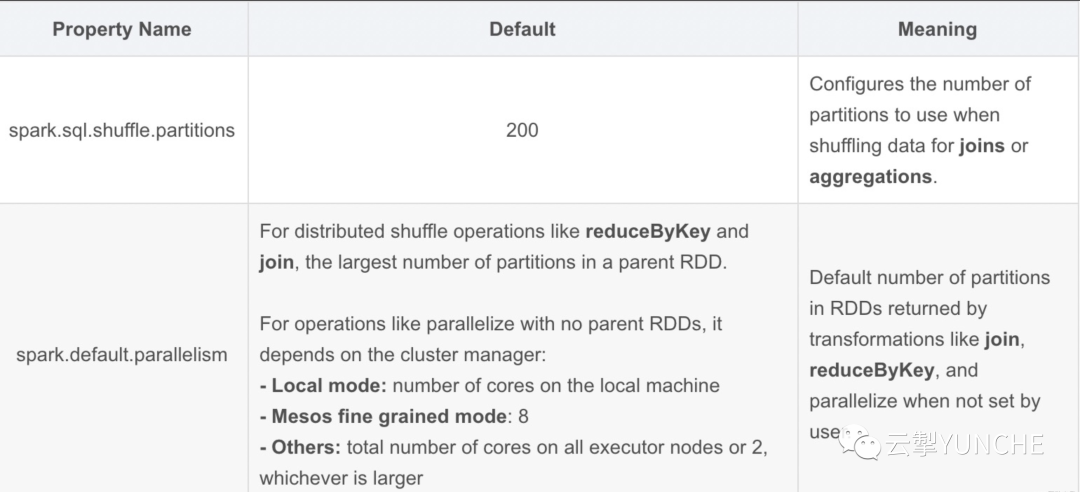
Task: Click bold join in the Default column
Action: 276,262
